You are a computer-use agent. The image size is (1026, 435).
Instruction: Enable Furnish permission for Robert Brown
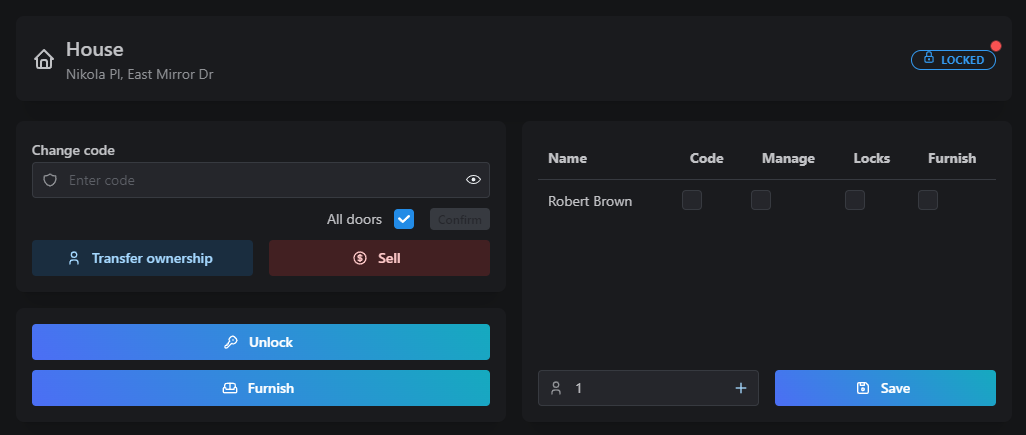tap(928, 200)
